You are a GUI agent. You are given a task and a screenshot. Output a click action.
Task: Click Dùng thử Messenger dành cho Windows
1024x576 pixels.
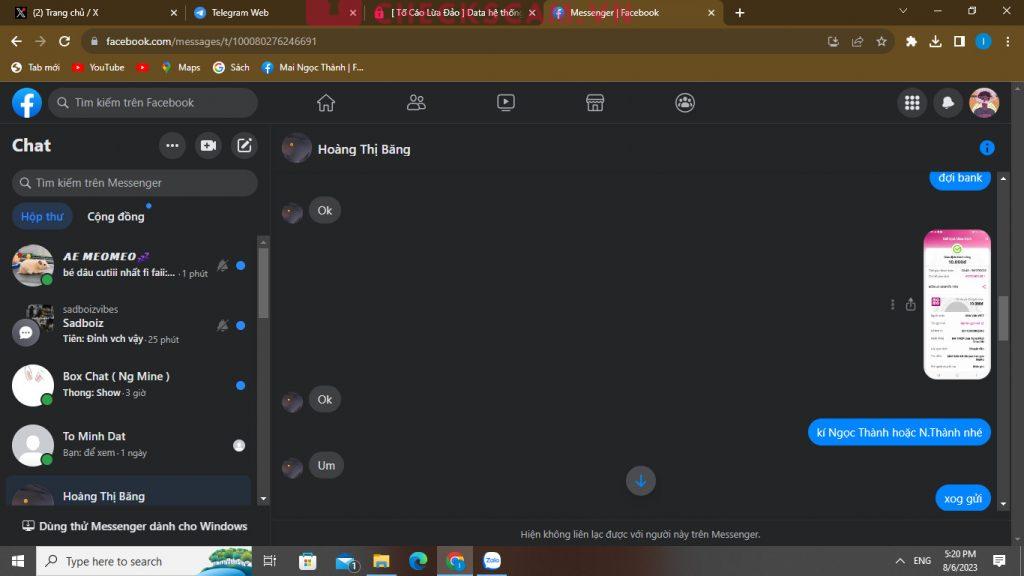135,526
